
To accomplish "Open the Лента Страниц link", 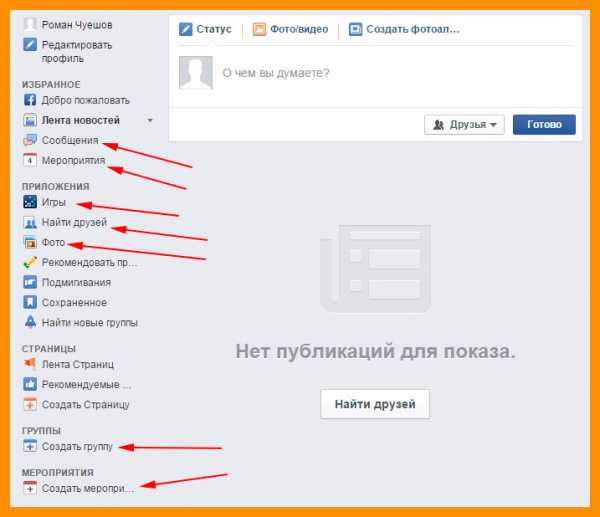I will pyautogui.click(x=78, y=364).
